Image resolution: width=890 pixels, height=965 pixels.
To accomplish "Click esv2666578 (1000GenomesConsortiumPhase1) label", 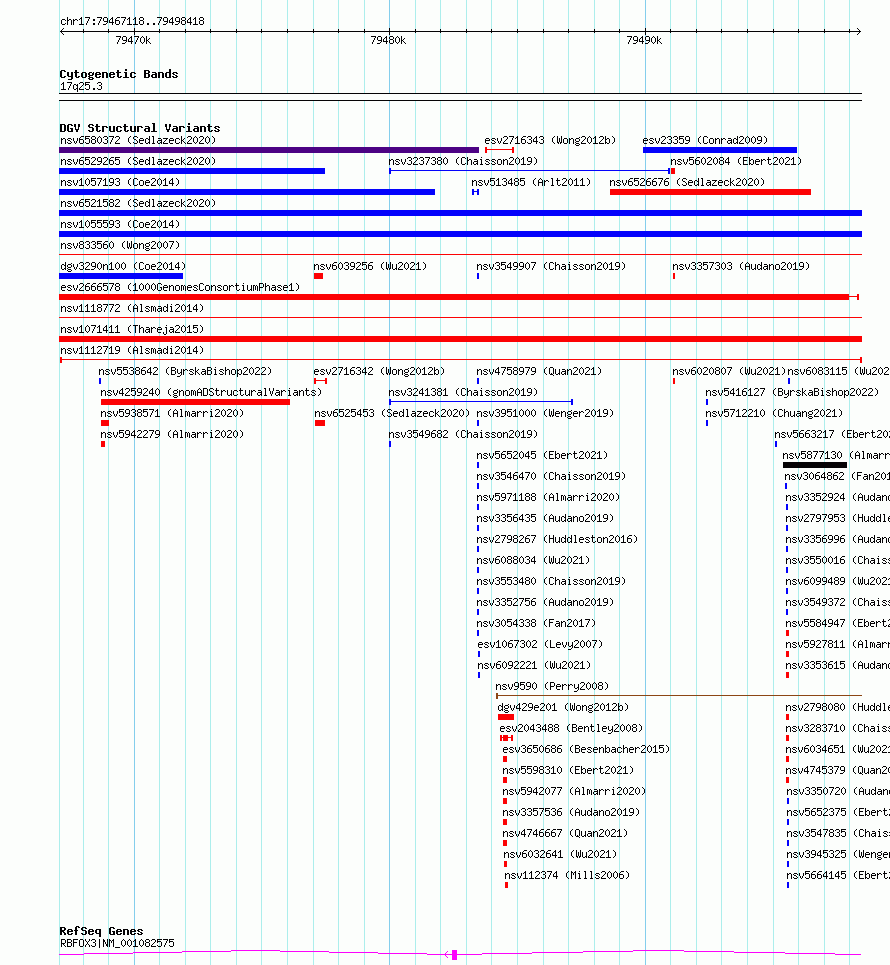I will pyautogui.click(x=180, y=287).
